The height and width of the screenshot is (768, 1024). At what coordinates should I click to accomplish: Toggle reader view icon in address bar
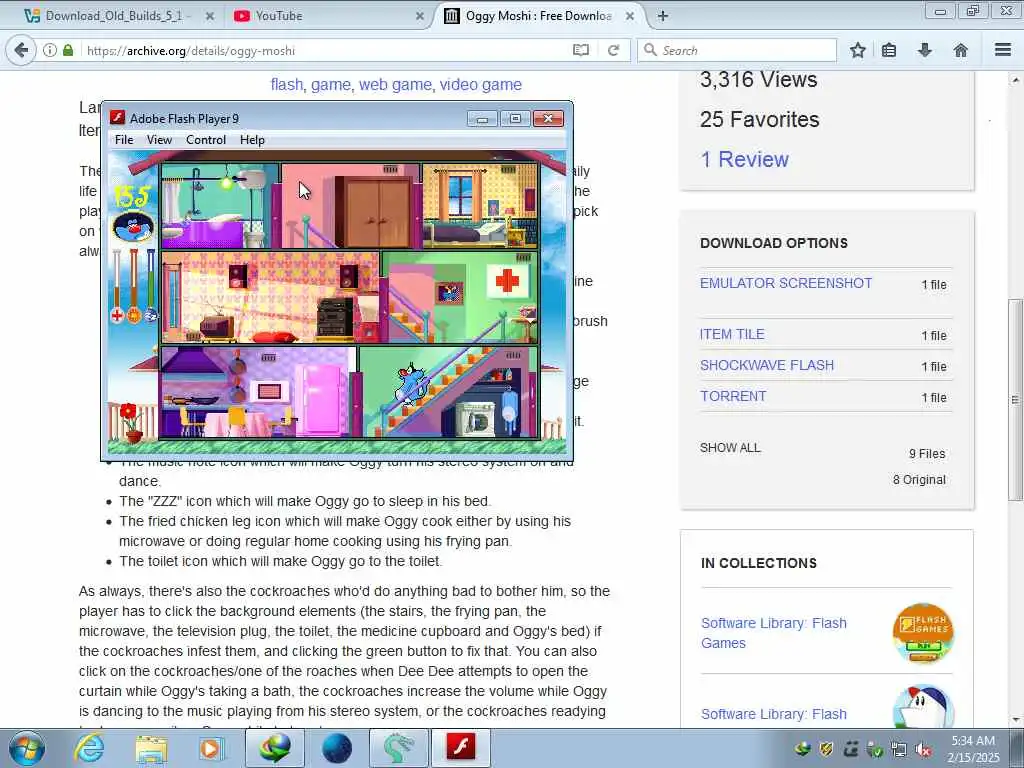[581, 50]
